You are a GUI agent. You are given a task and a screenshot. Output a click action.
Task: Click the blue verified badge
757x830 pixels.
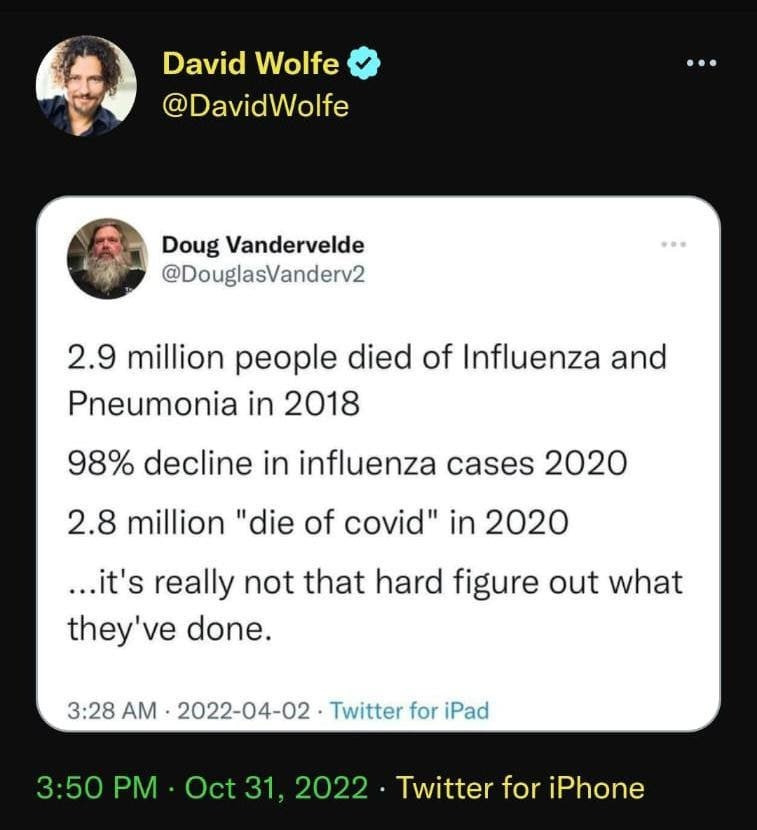365,66
